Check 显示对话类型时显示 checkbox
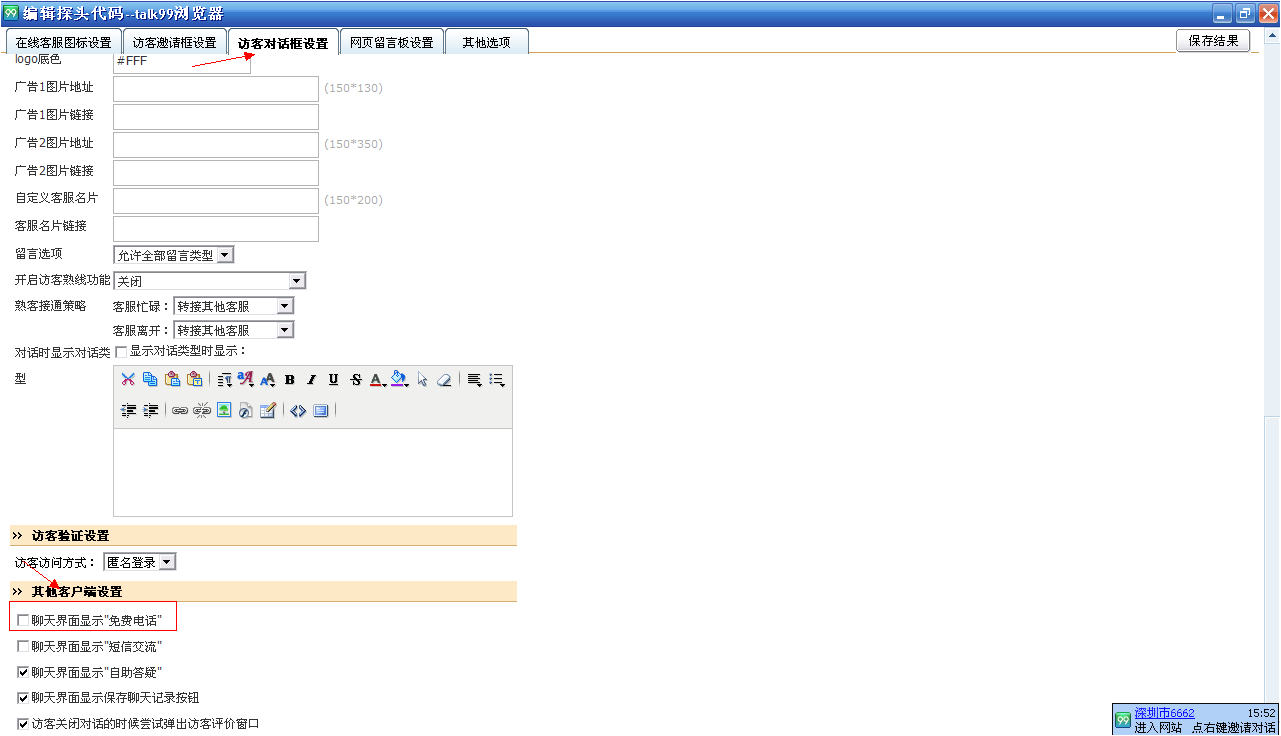 click(122, 351)
